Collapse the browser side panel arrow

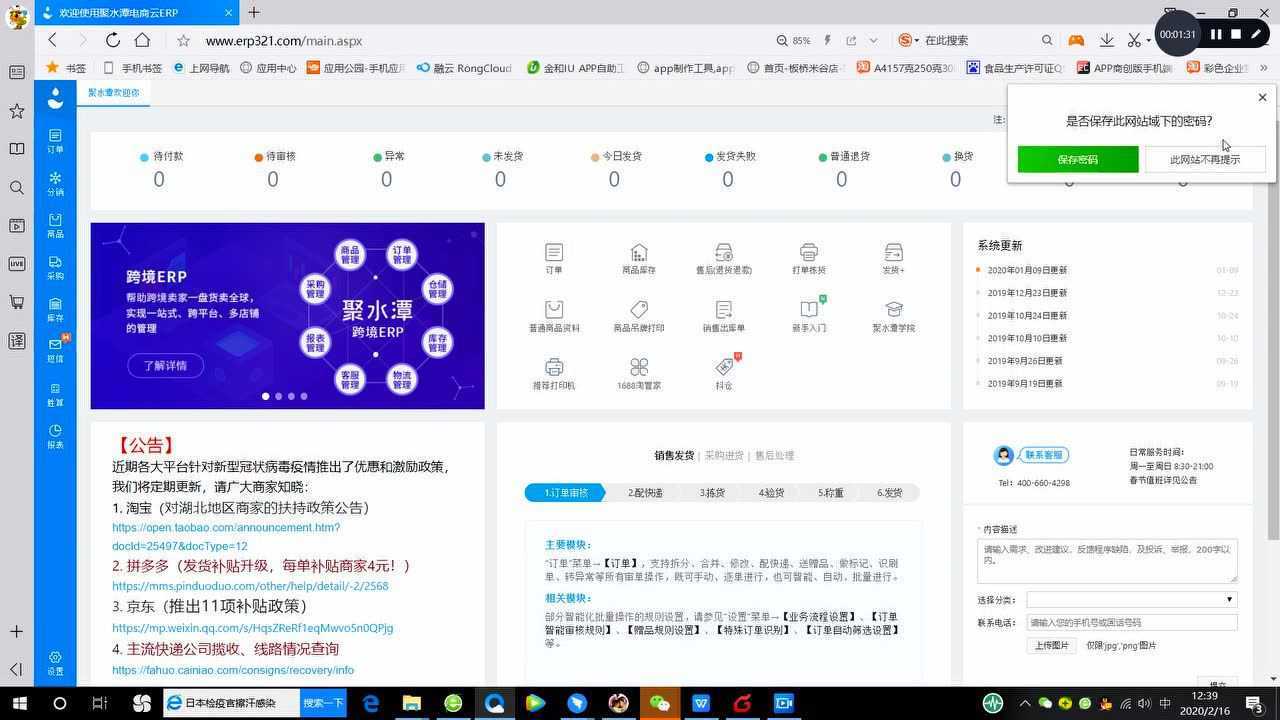16,669
